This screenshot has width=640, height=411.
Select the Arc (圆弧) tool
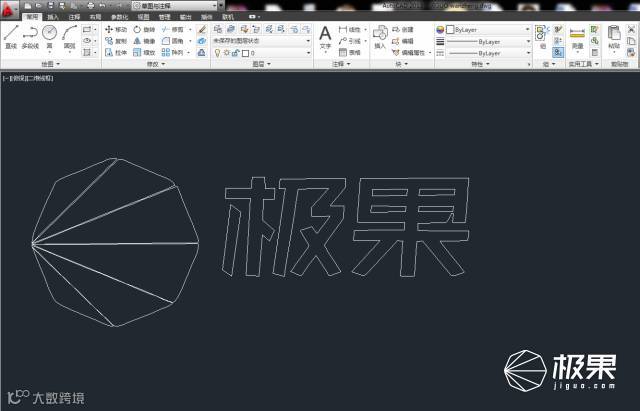pyautogui.click(x=70, y=38)
